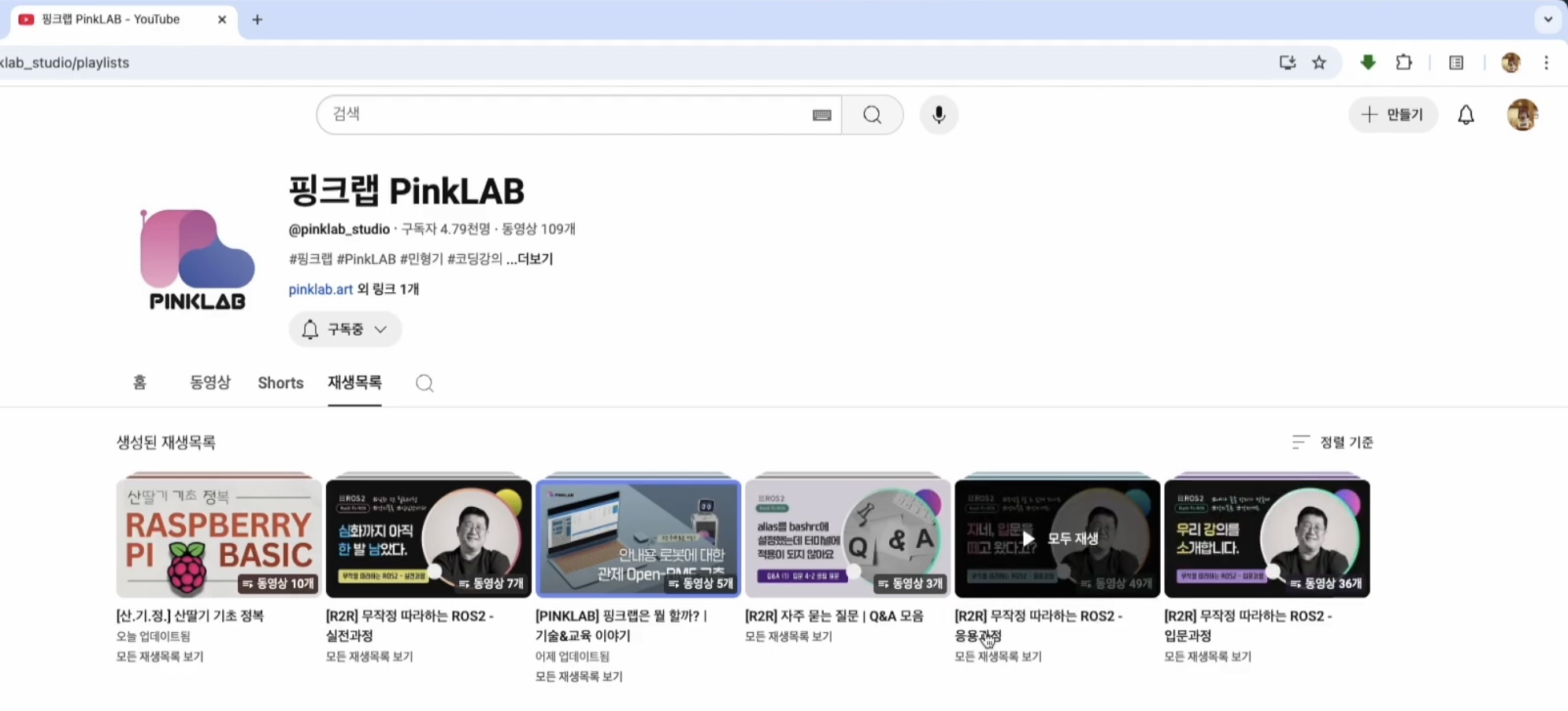1568x711 pixels.
Task: Click the channel search magnifier icon
Action: [424, 383]
